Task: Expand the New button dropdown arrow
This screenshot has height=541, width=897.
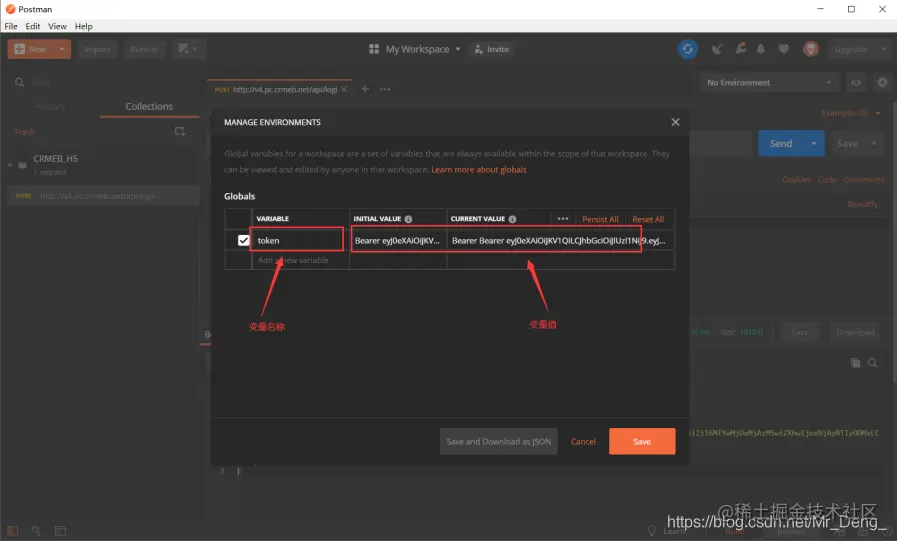Action: [x=62, y=49]
